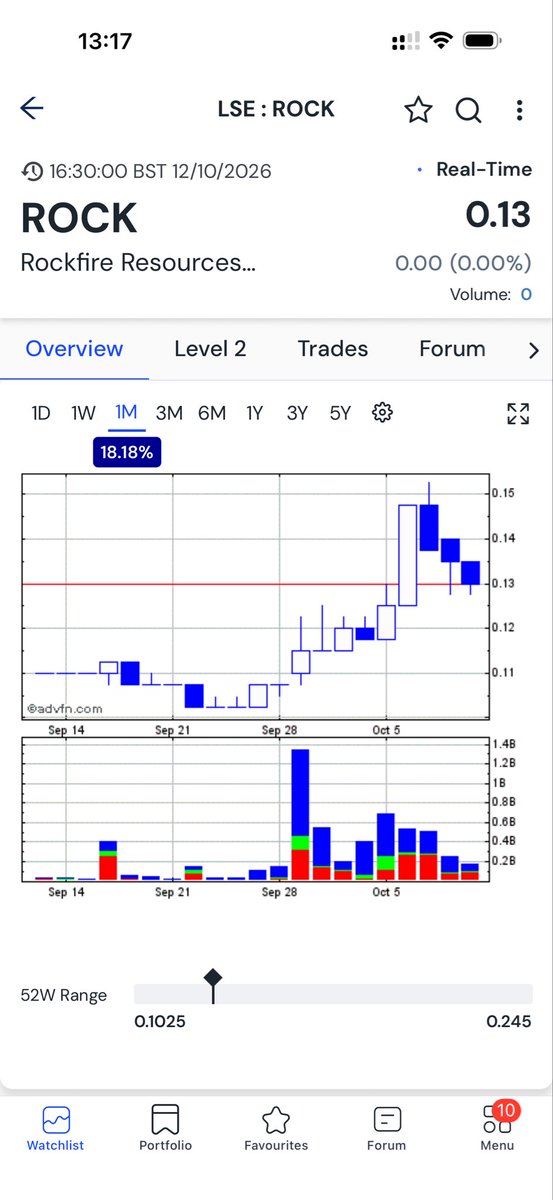Tap the clock history icon beside timestamp
This screenshot has width=553, height=1200.
[x=31, y=171]
